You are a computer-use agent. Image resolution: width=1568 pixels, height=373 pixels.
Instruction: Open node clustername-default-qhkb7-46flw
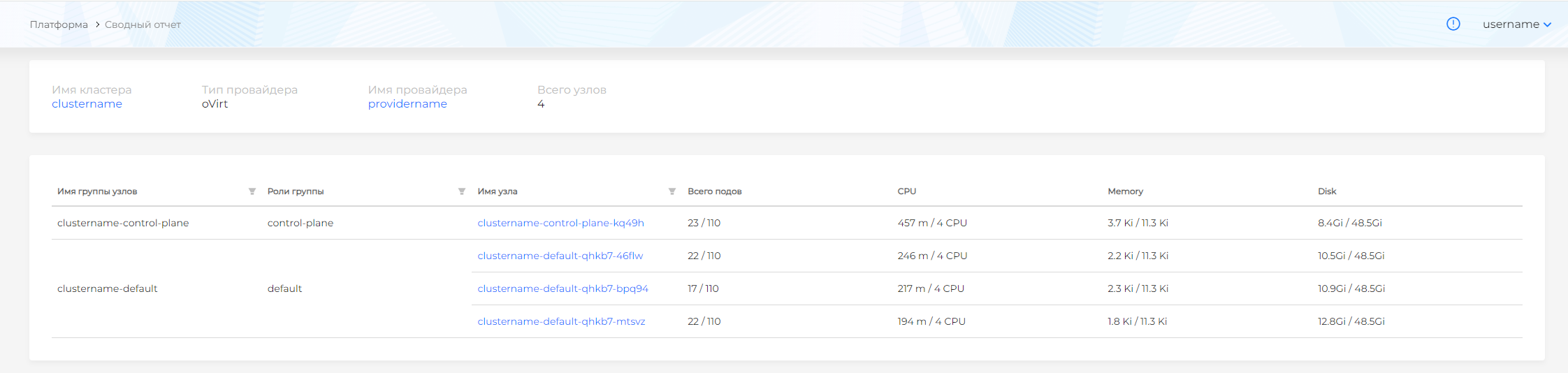point(560,256)
